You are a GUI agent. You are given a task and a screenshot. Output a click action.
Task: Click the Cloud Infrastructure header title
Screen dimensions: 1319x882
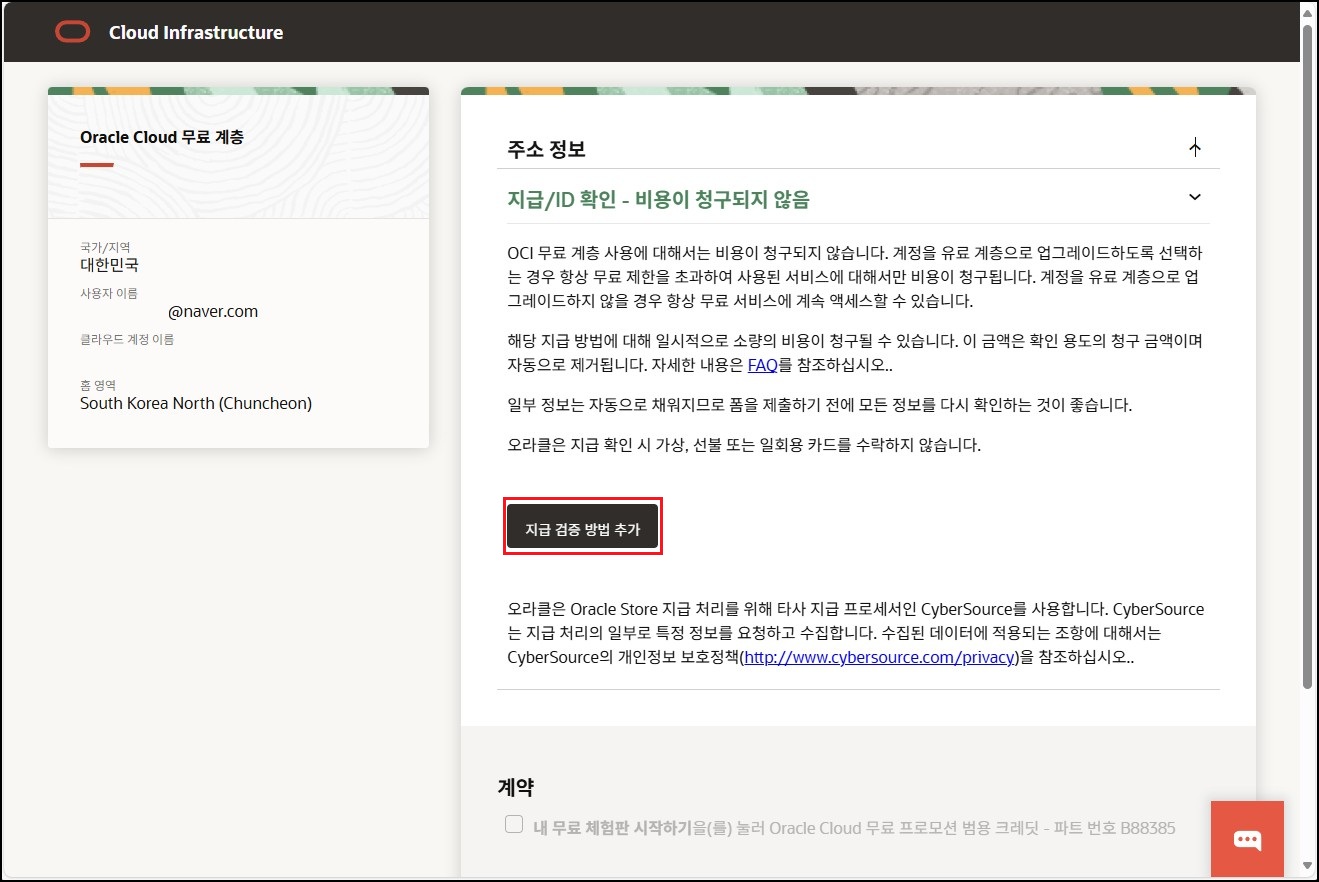[196, 32]
